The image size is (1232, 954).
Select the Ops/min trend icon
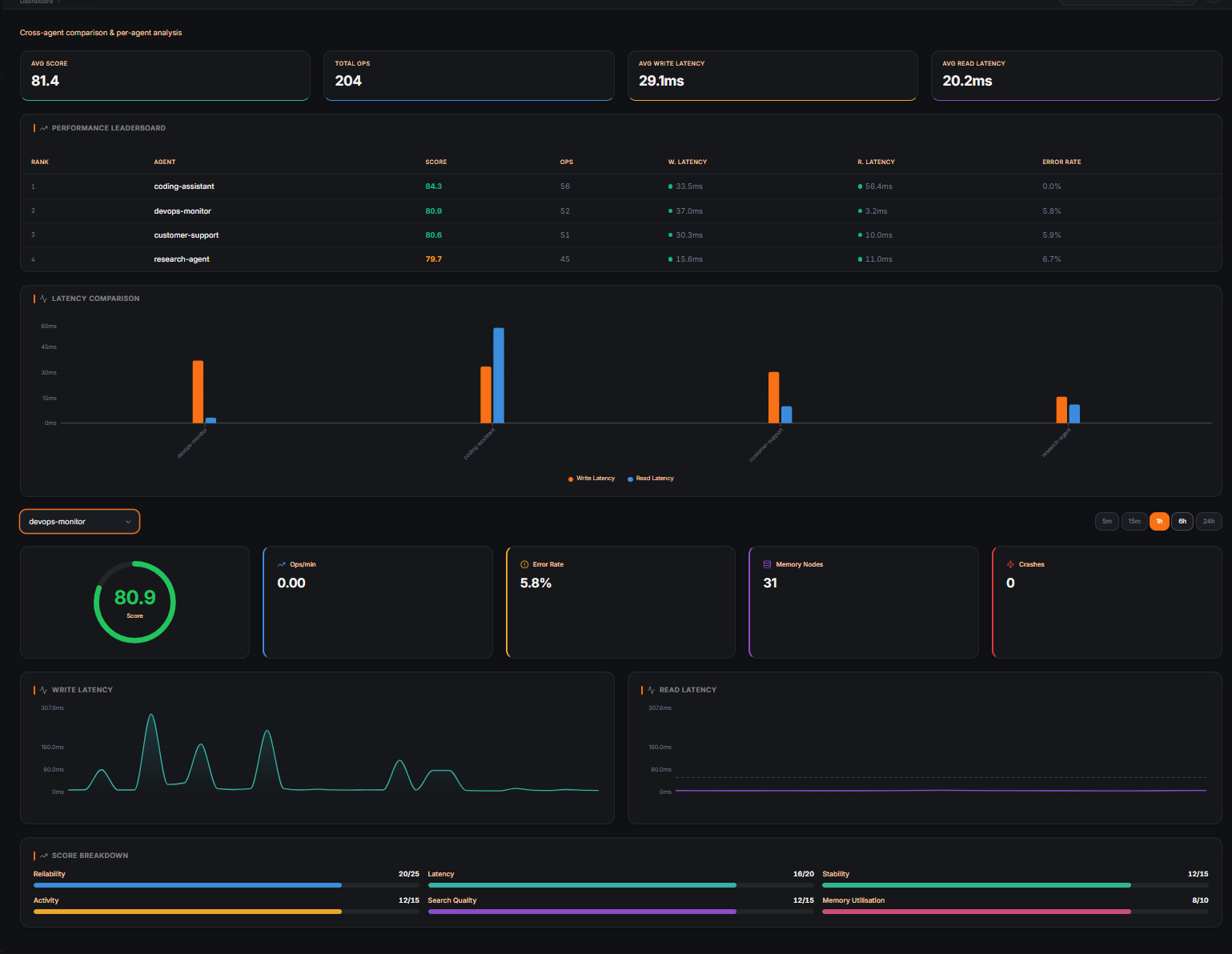point(282,564)
